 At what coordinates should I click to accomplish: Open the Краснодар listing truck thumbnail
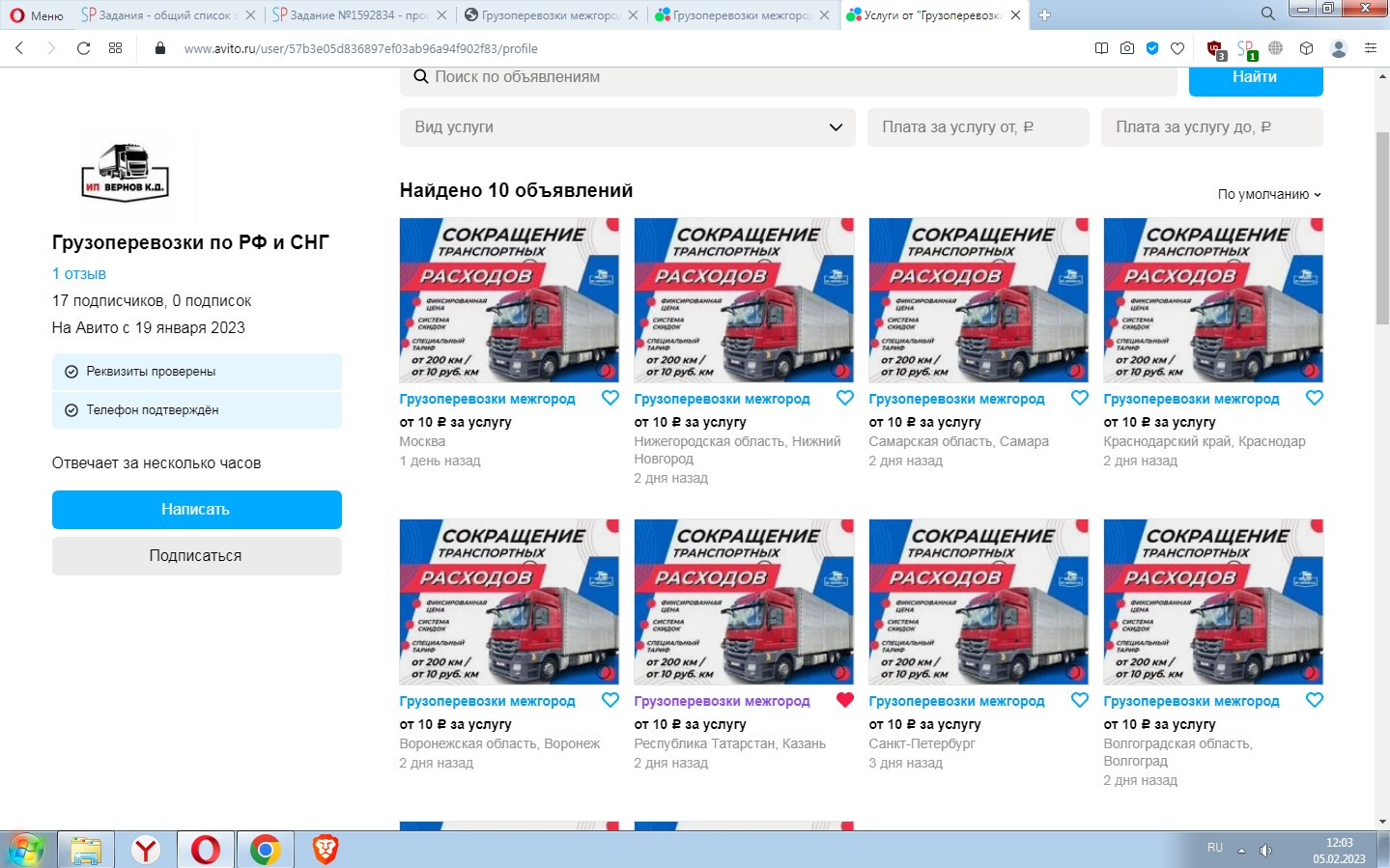pyautogui.click(x=1213, y=300)
